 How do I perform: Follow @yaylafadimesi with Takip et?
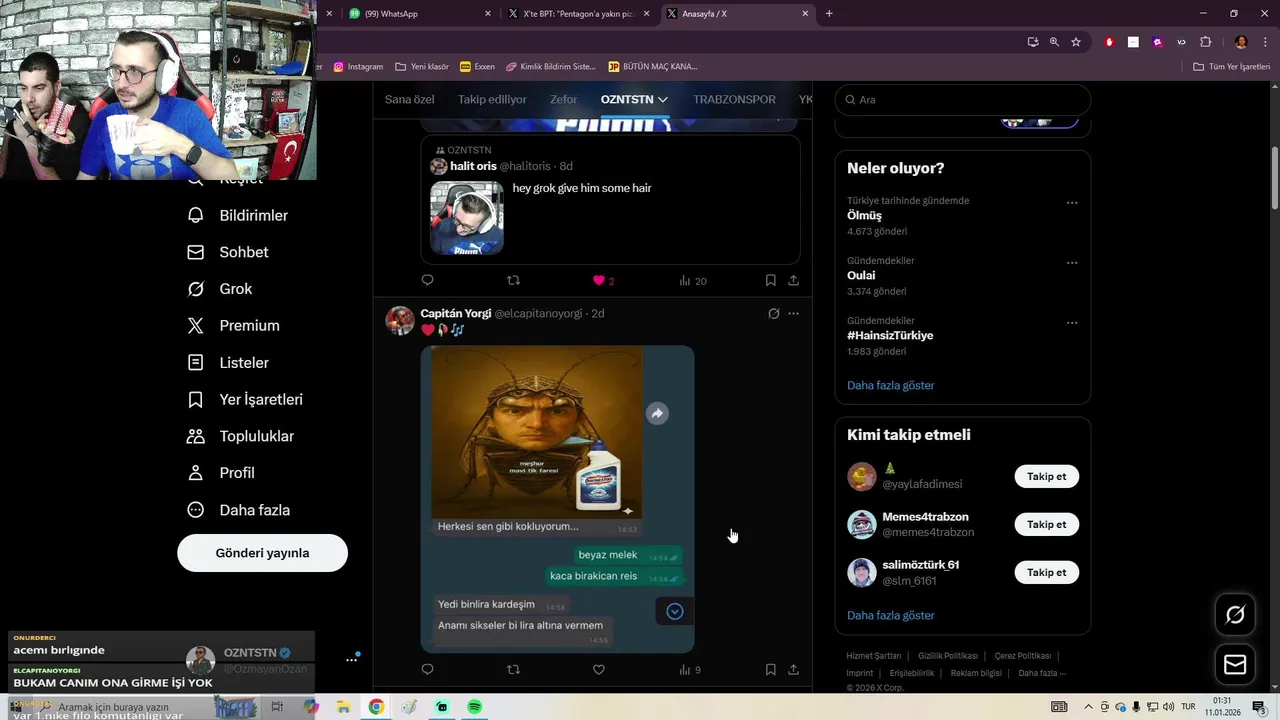click(1046, 476)
